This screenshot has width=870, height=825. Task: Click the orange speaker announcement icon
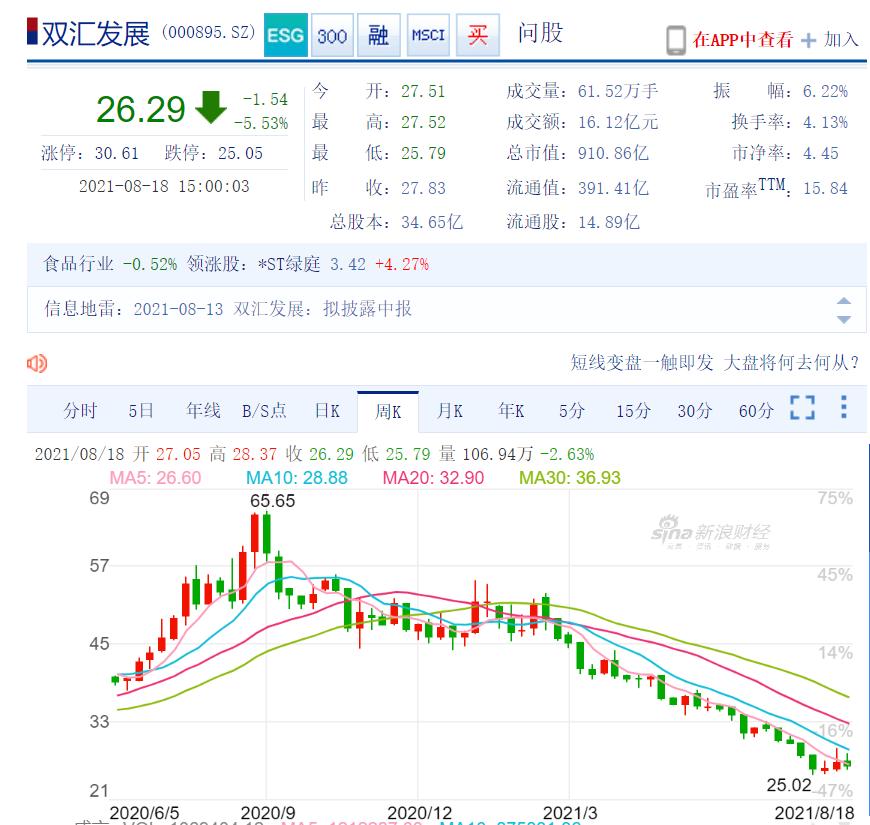pos(38,363)
